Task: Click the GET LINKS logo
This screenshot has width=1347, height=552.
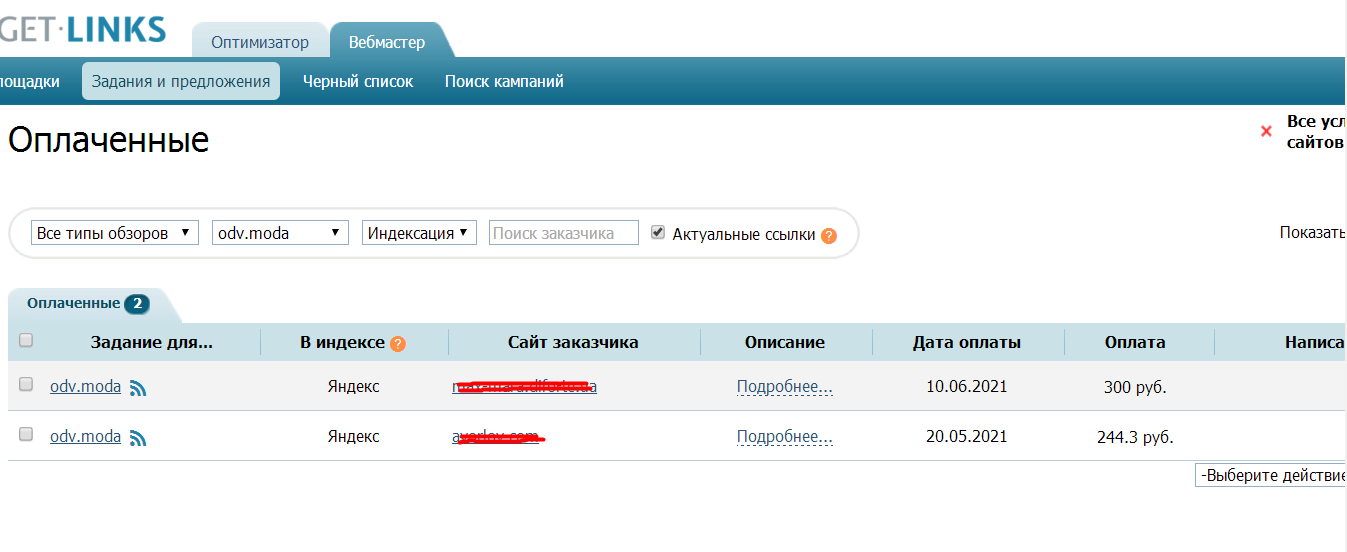Action: coord(82,29)
